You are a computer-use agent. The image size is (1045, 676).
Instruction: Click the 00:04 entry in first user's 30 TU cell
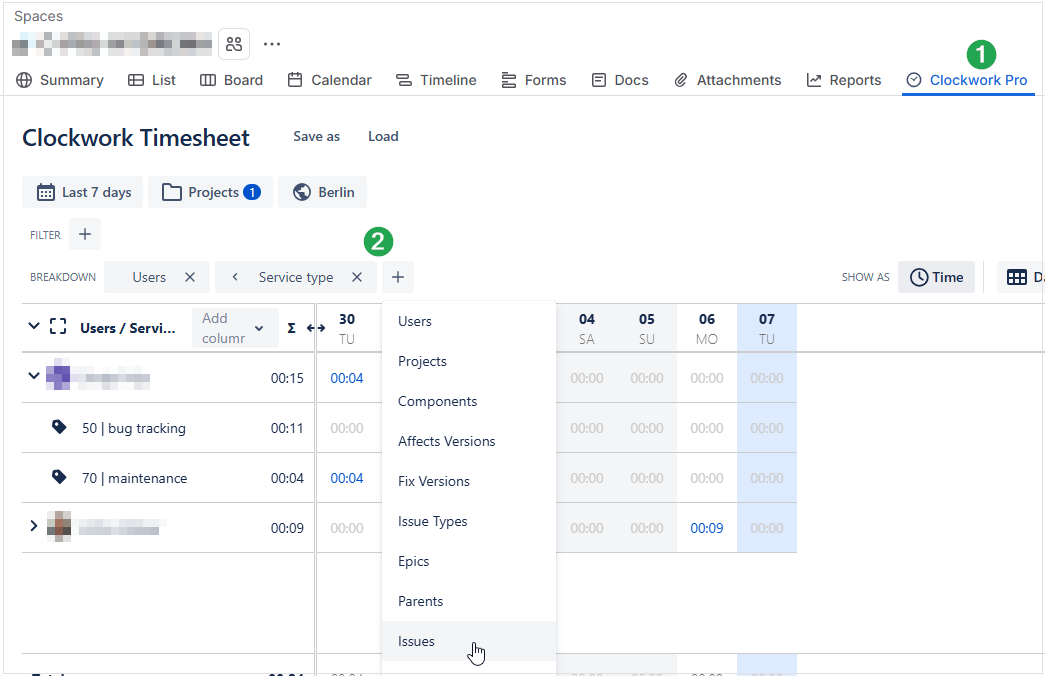pos(347,378)
